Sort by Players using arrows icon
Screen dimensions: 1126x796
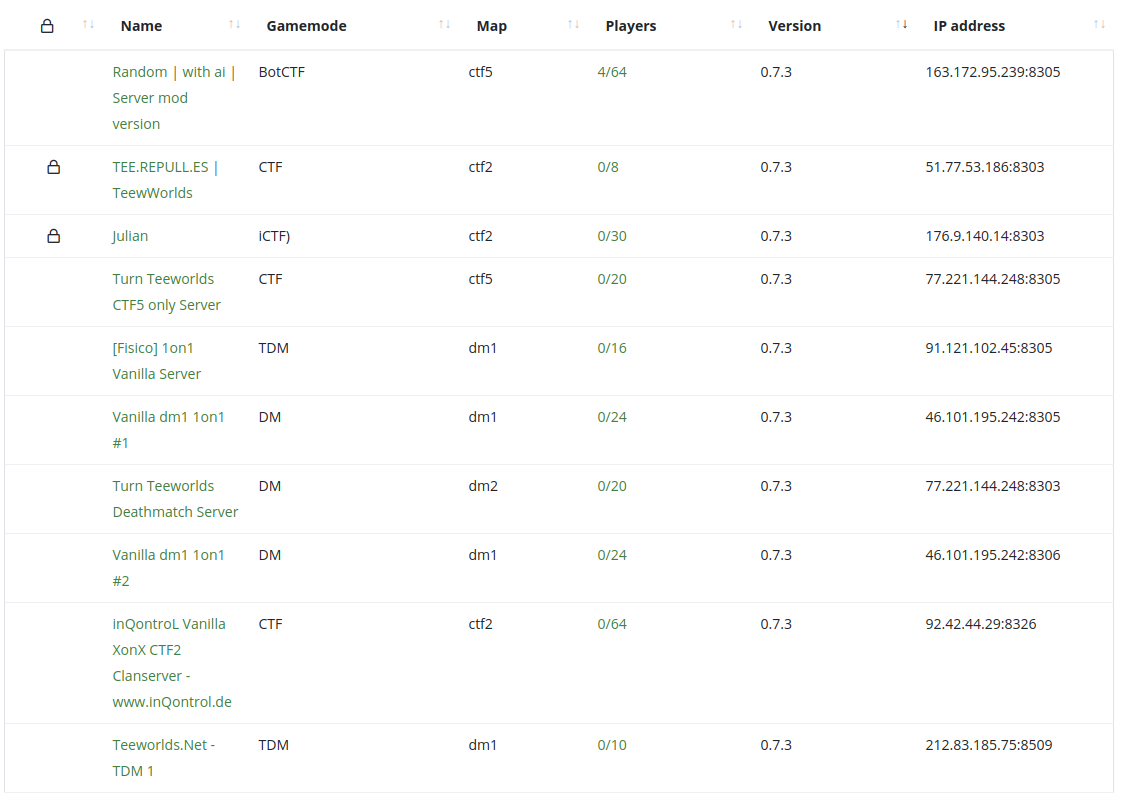(x=736, y=25)
